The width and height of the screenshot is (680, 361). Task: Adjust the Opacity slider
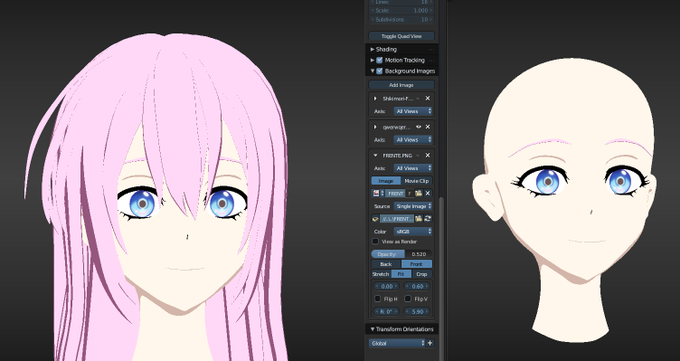pyautogui.click(x=402, y=254)
